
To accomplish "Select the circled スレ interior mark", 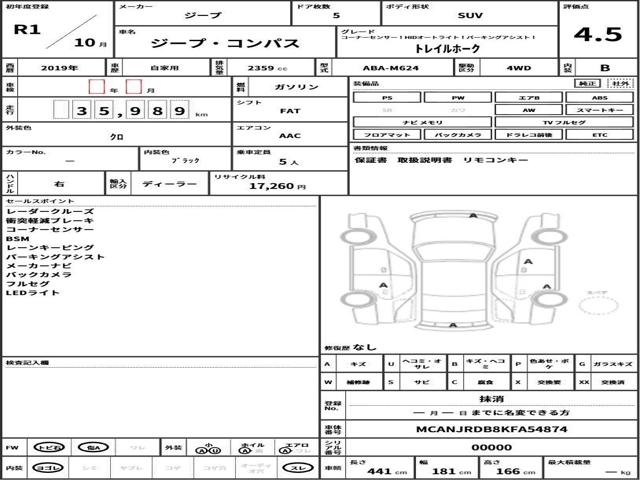I will (297, 468).
